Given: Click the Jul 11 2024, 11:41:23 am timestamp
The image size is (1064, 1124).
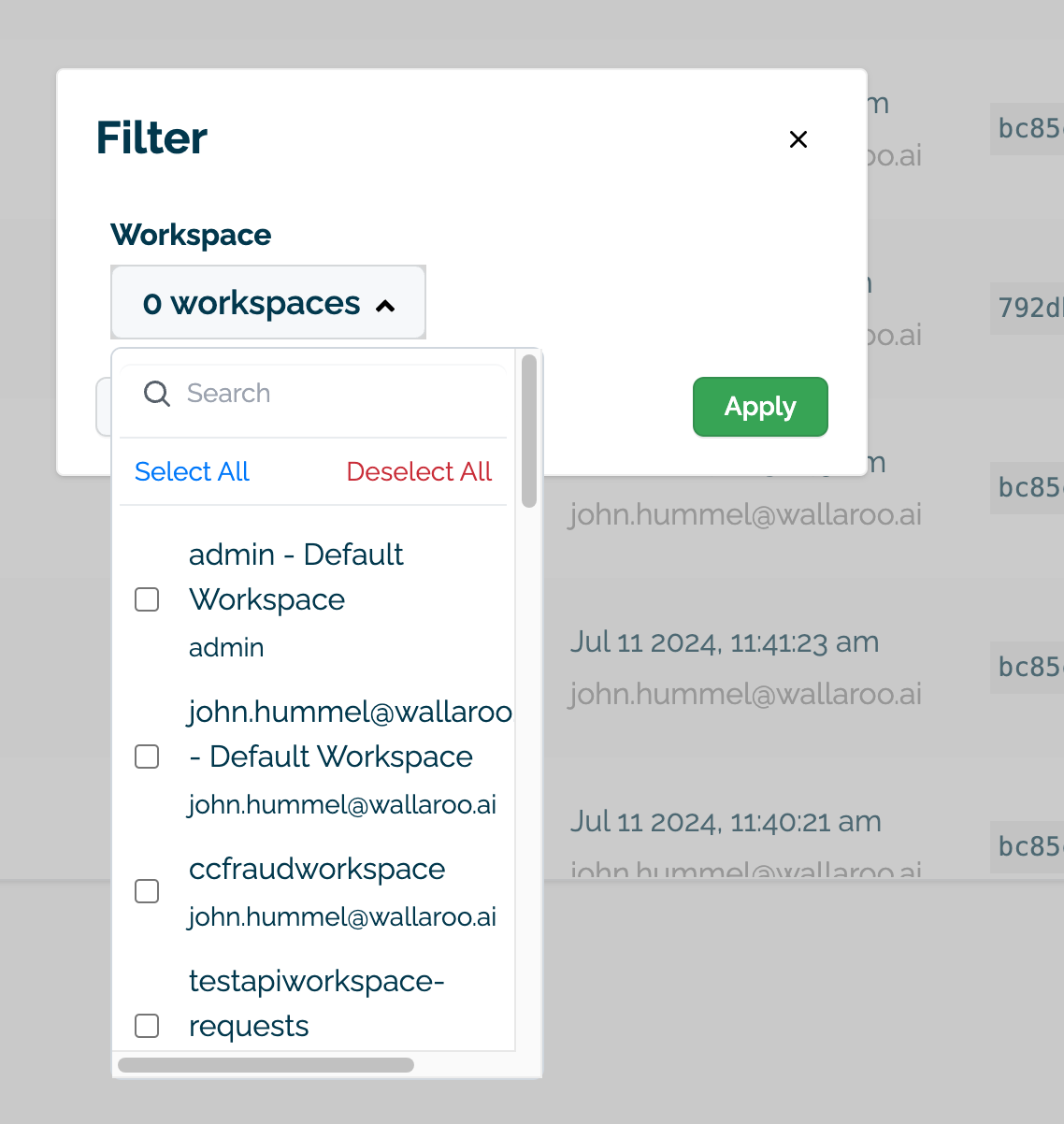Looking at the screenshot, I should click(x=725, y=642).
